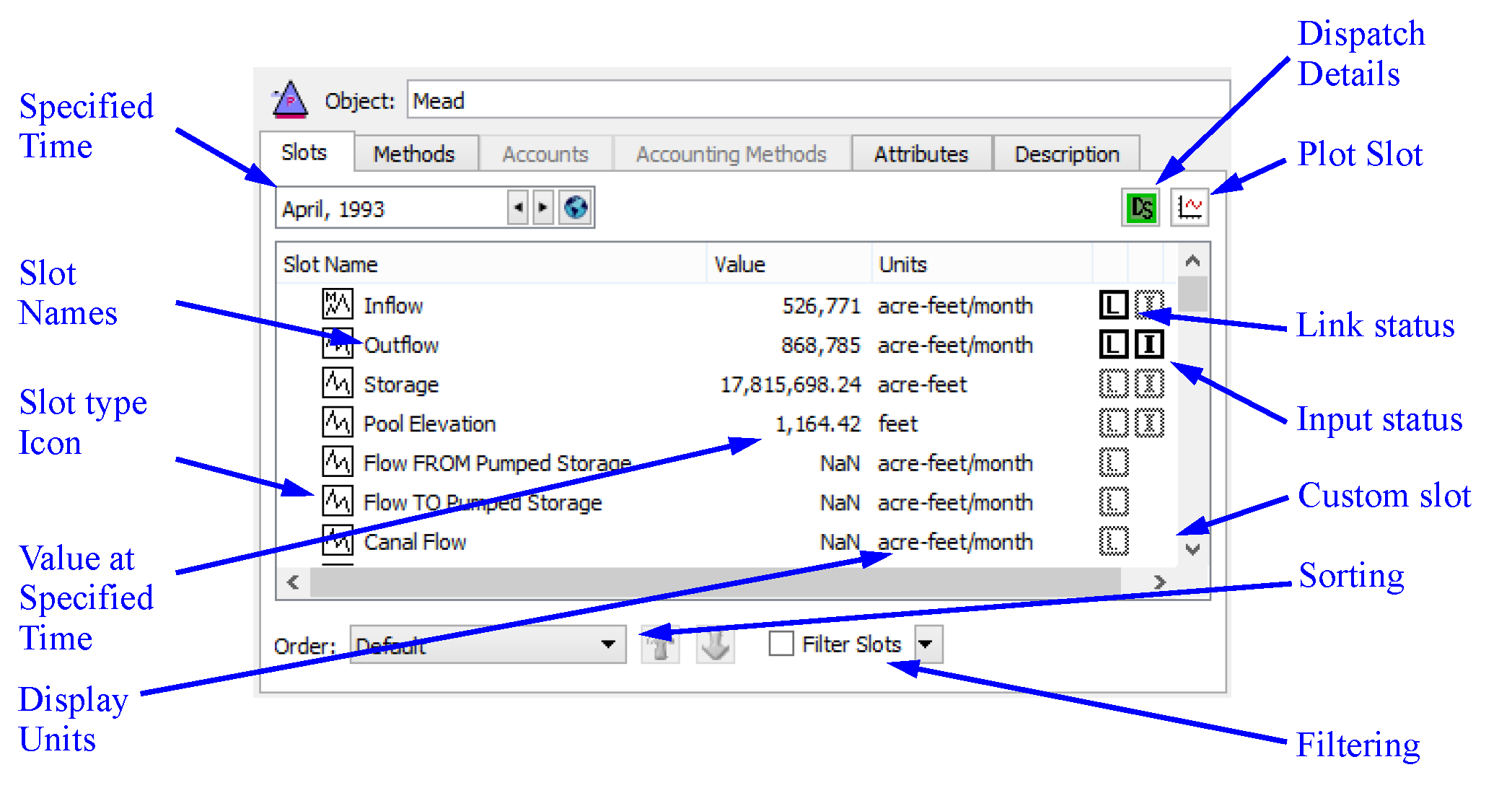Click the Description tab
Screen dimensions: 1512x788
(x=1066, y=154)
